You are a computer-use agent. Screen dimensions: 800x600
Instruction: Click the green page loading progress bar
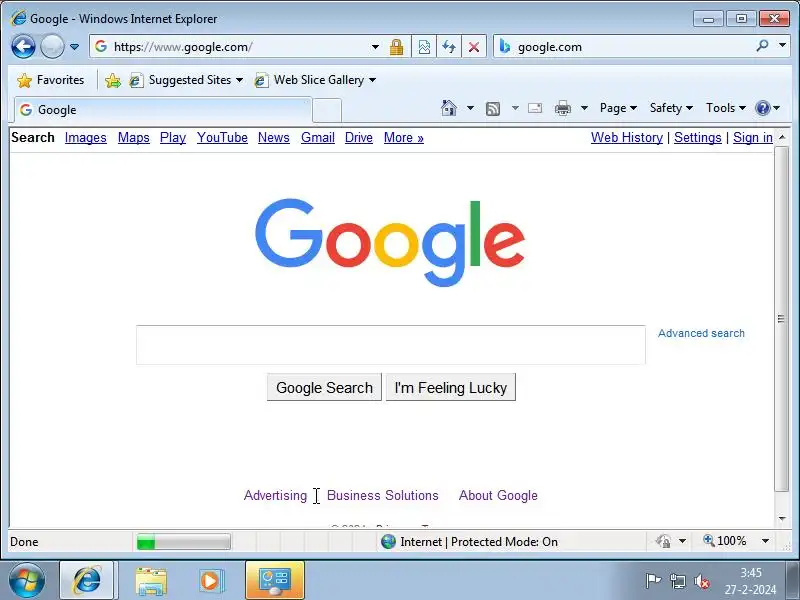coord(183,541)
